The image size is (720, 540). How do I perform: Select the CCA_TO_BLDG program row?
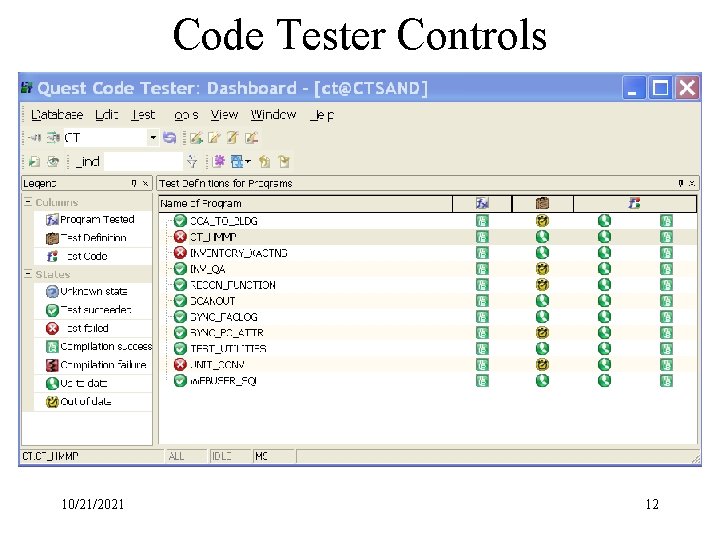pyautogui.click(x=428, y=221)
